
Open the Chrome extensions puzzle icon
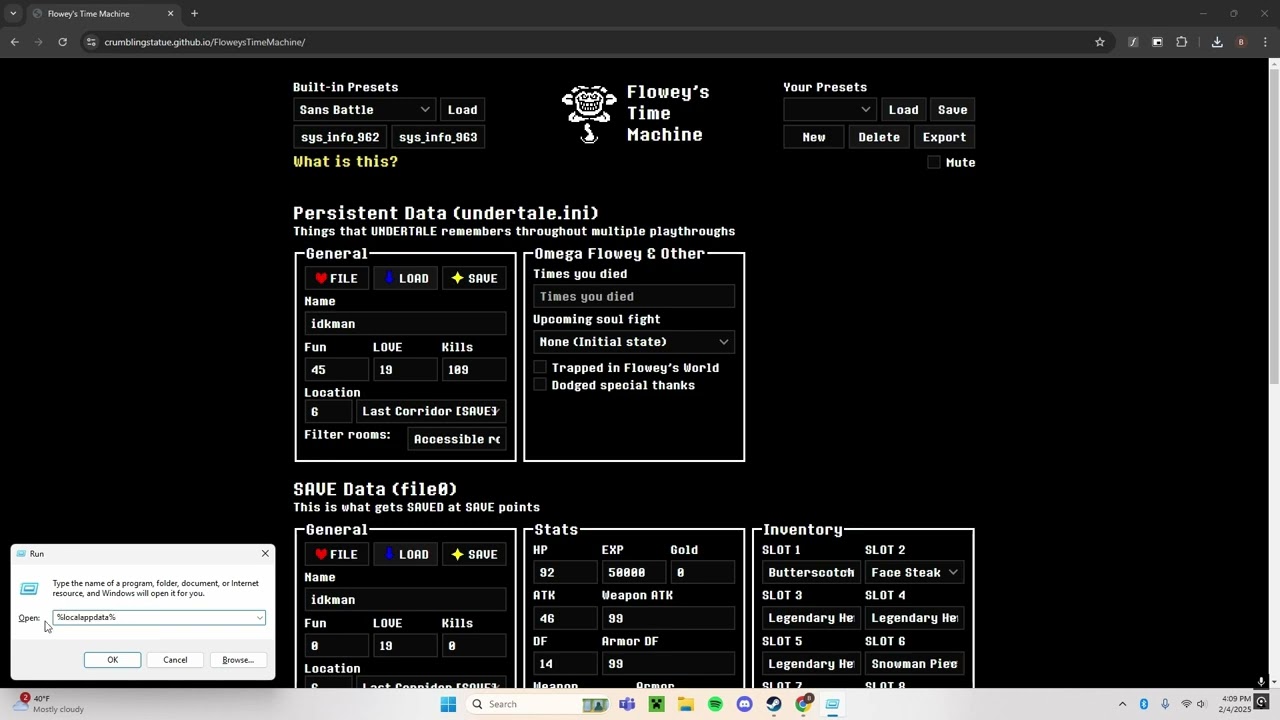(x=1182, y=42)
